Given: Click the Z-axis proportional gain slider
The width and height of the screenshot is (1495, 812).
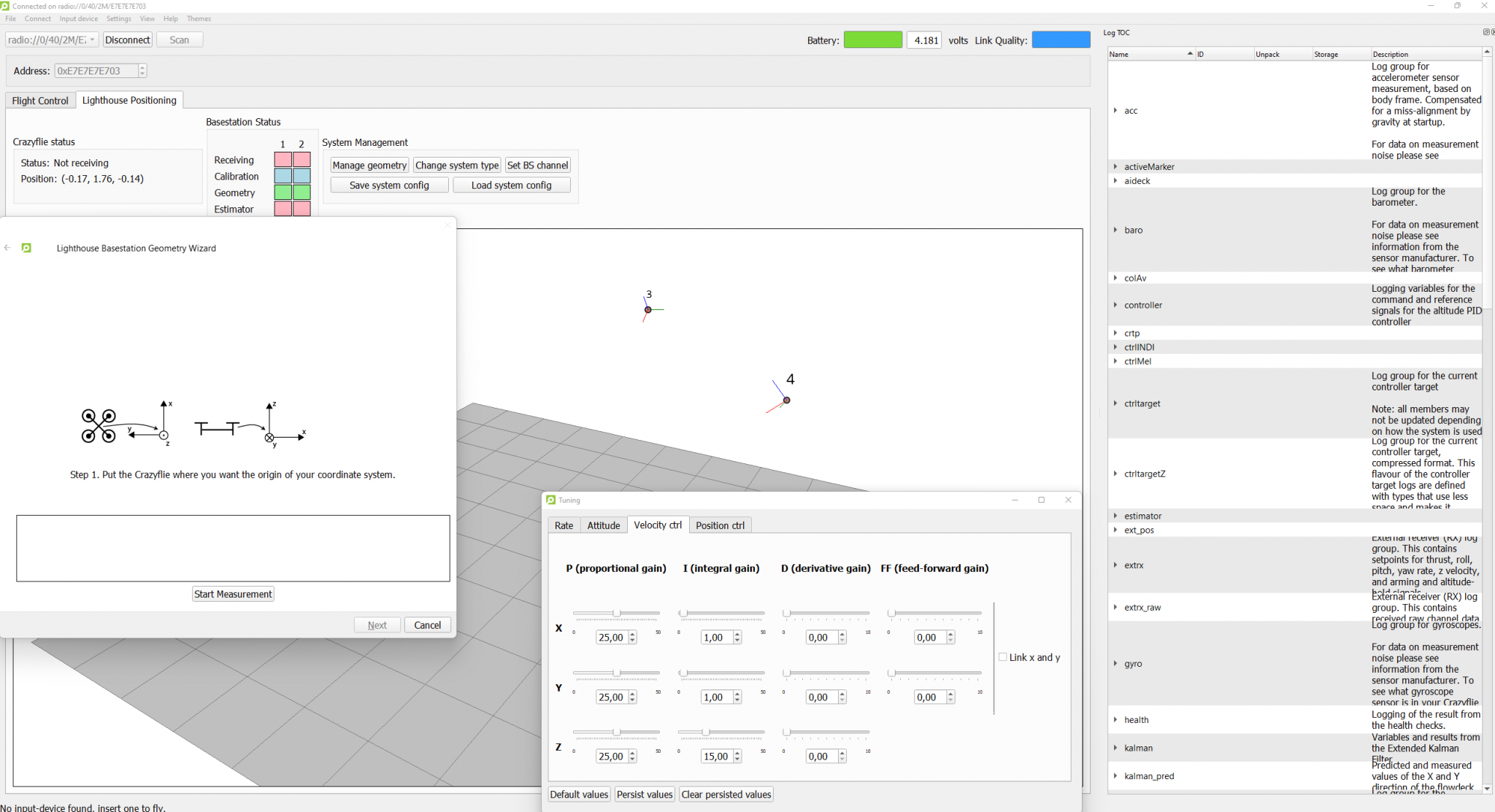Looking at the screenshot, I should pos(618,732).
